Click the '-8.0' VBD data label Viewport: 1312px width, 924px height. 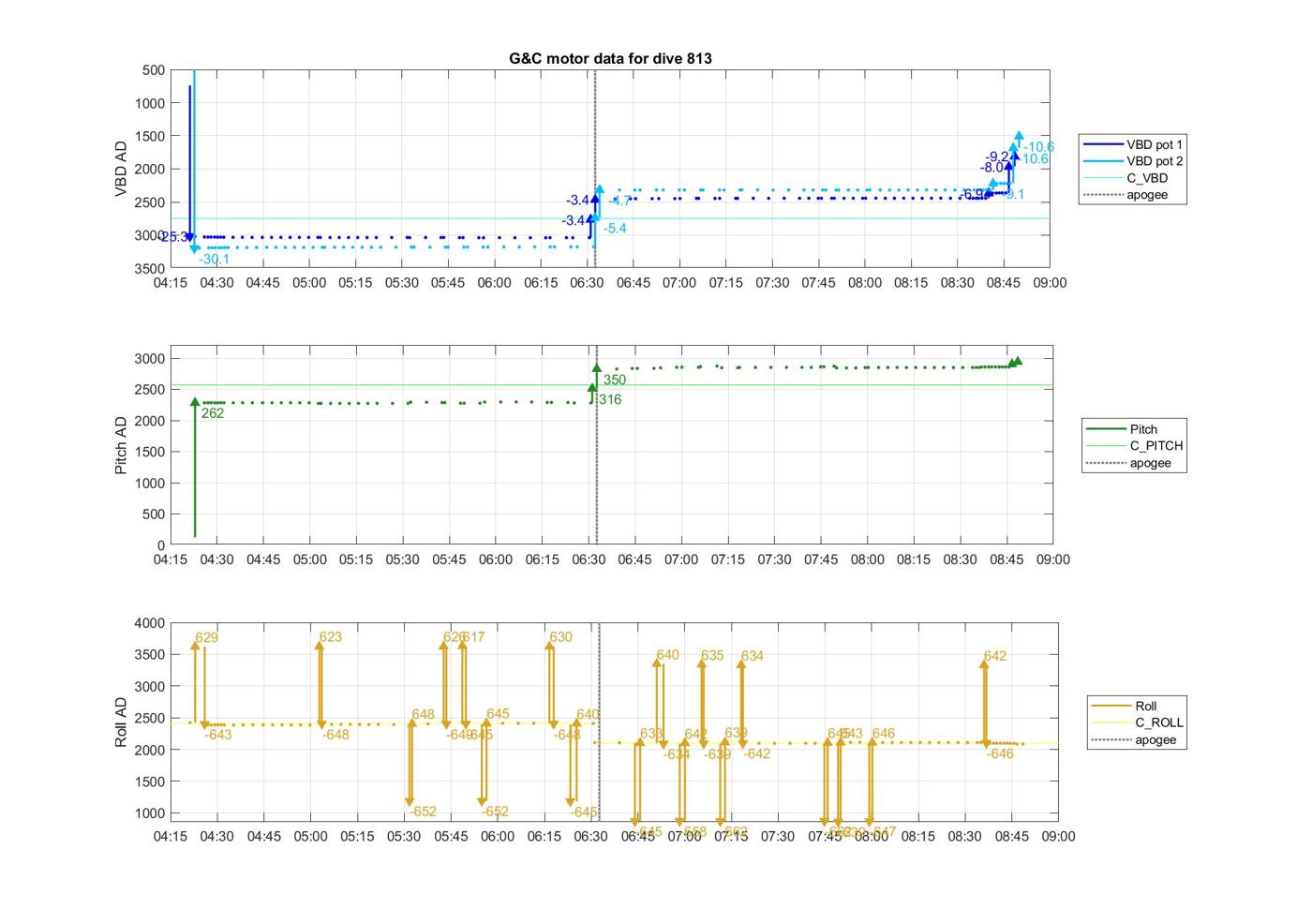coord(991,168)
